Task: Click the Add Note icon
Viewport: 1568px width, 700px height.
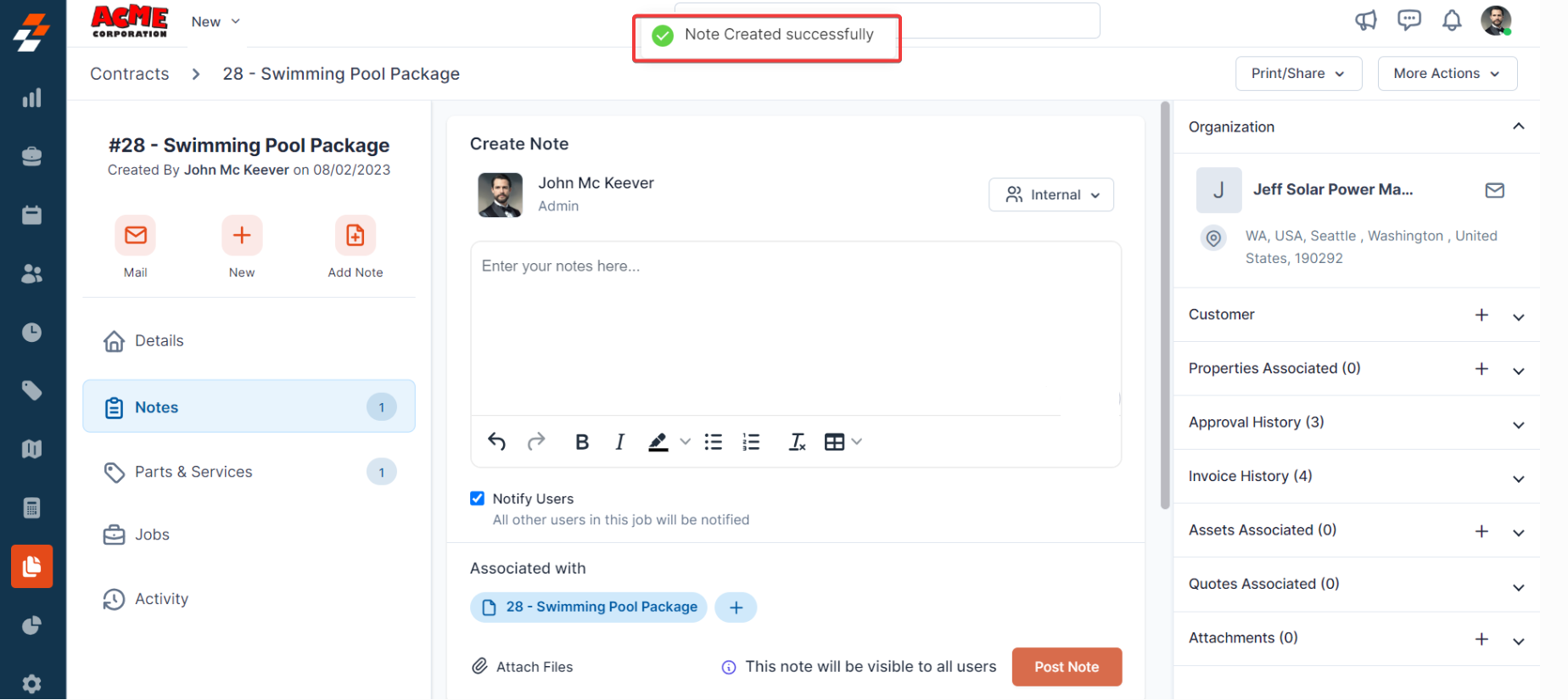Action: 355,235
